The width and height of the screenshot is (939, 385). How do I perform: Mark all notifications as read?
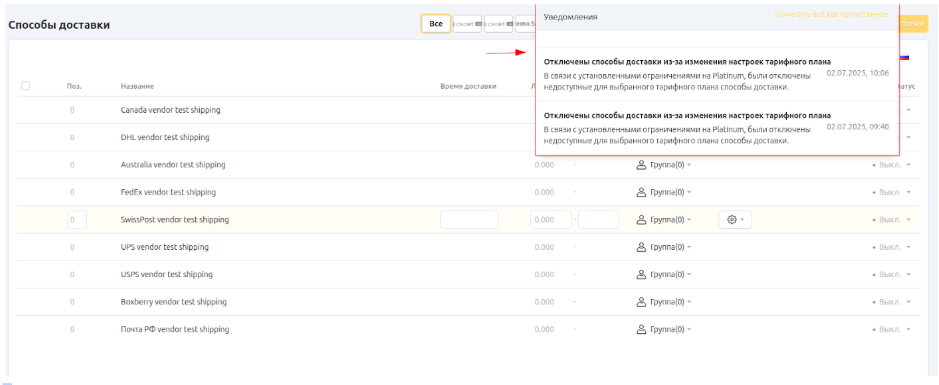[831, 14]
